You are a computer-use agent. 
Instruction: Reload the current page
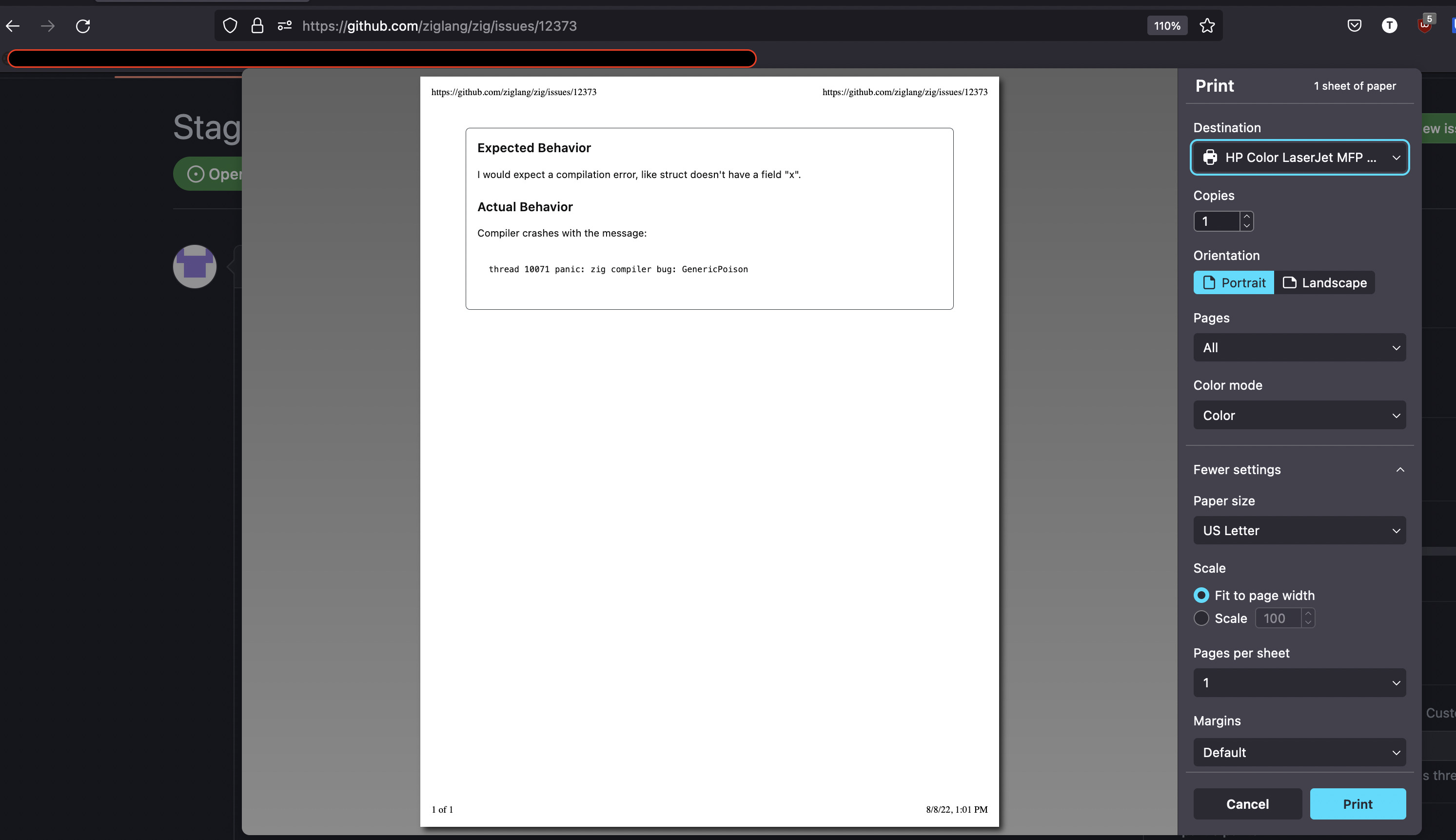[83, 26]
